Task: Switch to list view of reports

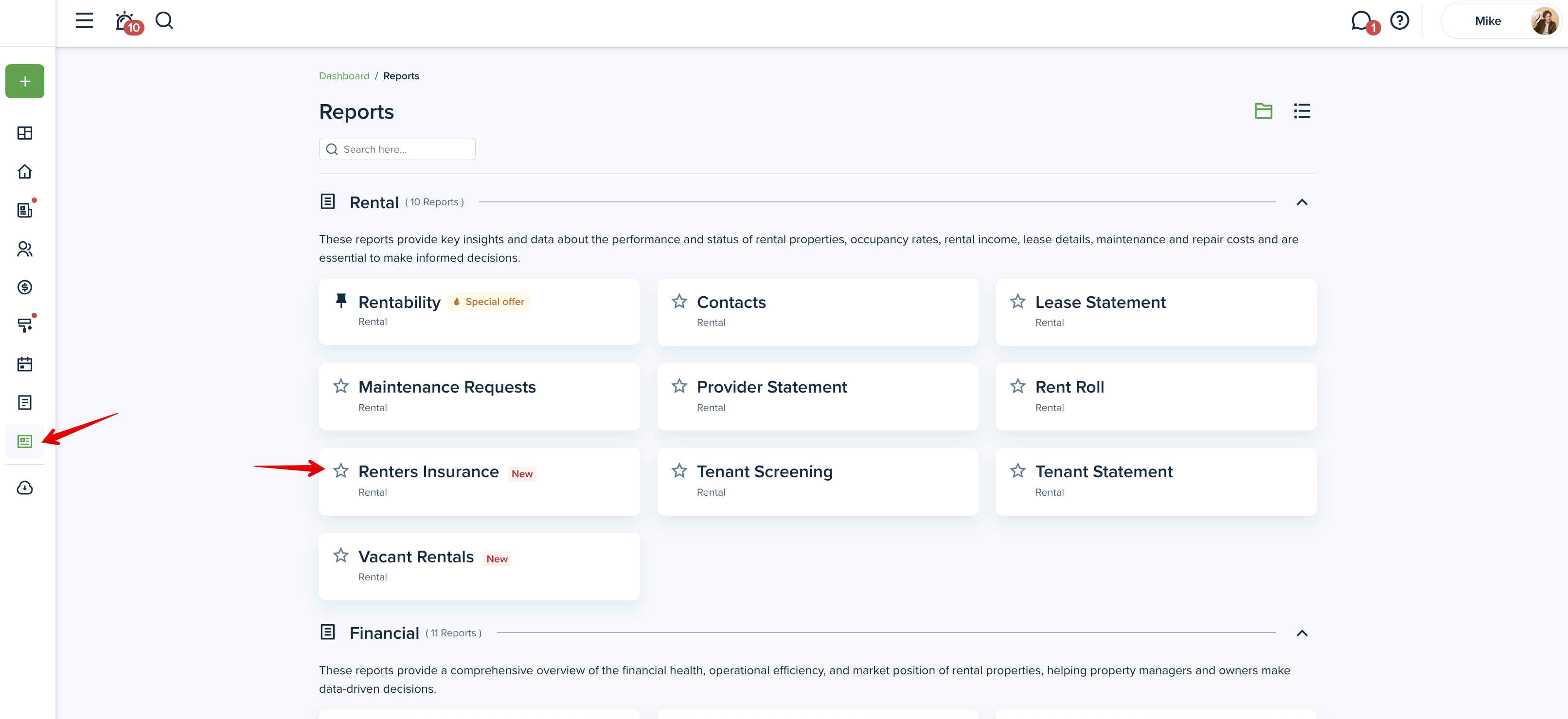Action: (x=1302, y=111)
